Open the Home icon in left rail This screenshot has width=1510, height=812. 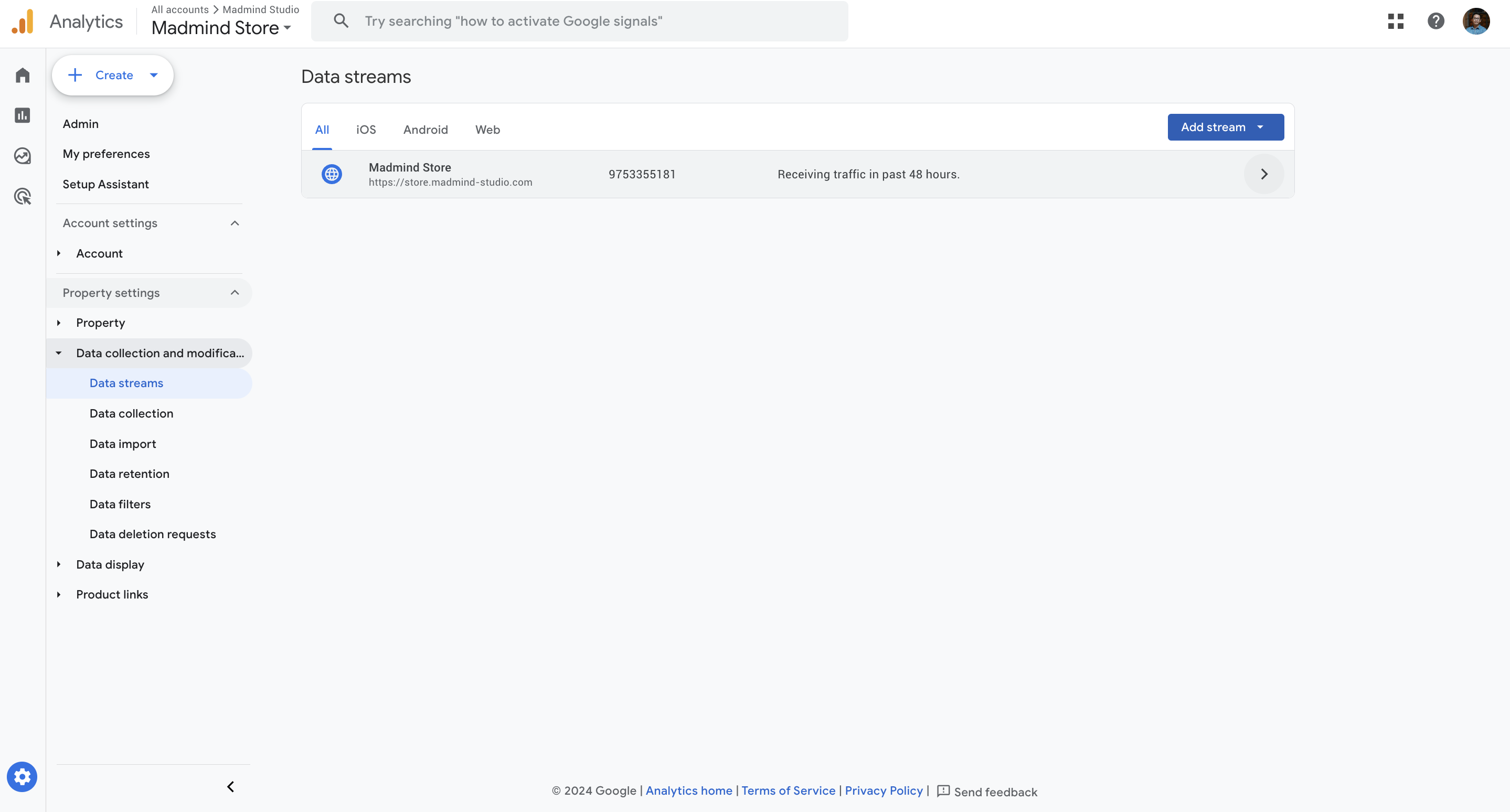tap(22, 75)
